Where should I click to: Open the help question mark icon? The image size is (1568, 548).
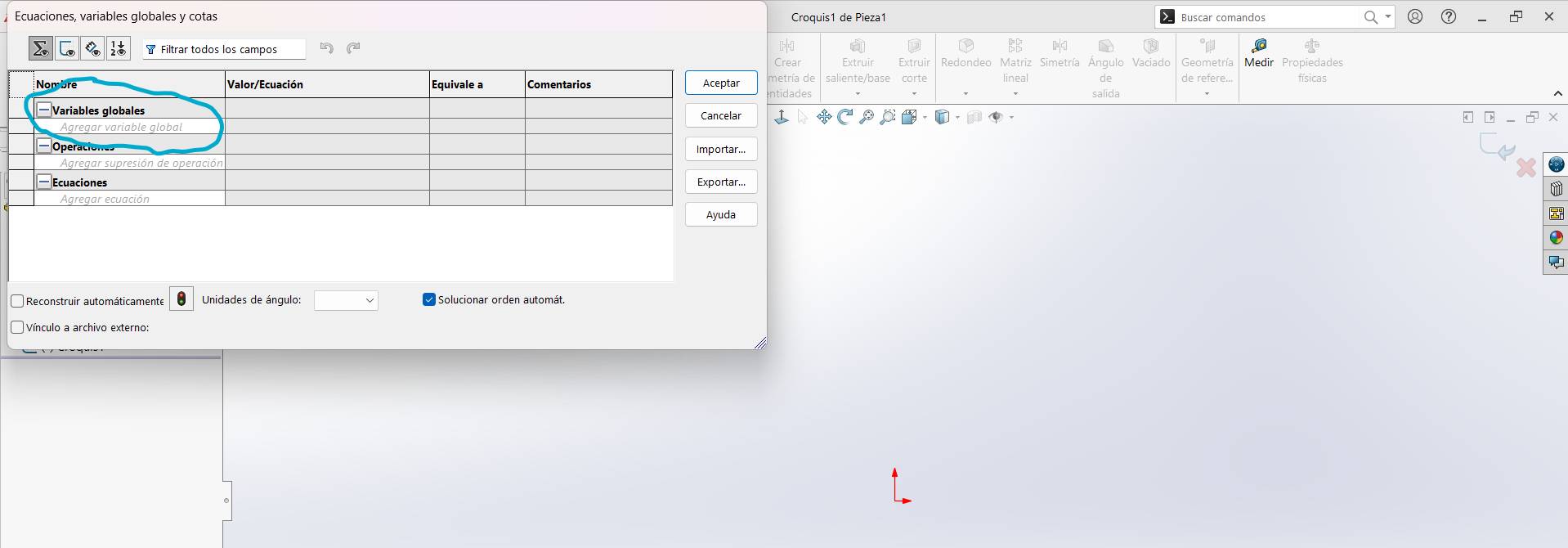click(x=1449, y=16)
